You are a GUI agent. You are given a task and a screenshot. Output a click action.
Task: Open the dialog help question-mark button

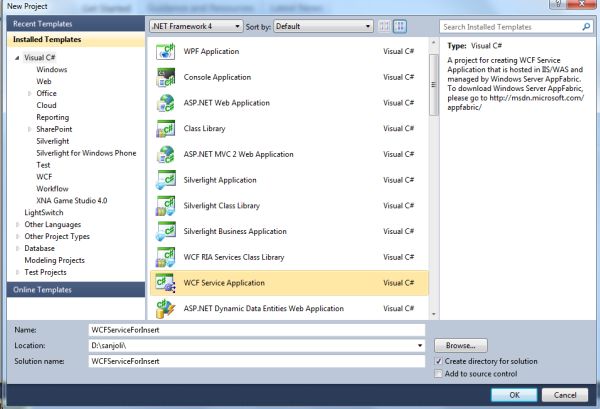click(x=558, y=4)
